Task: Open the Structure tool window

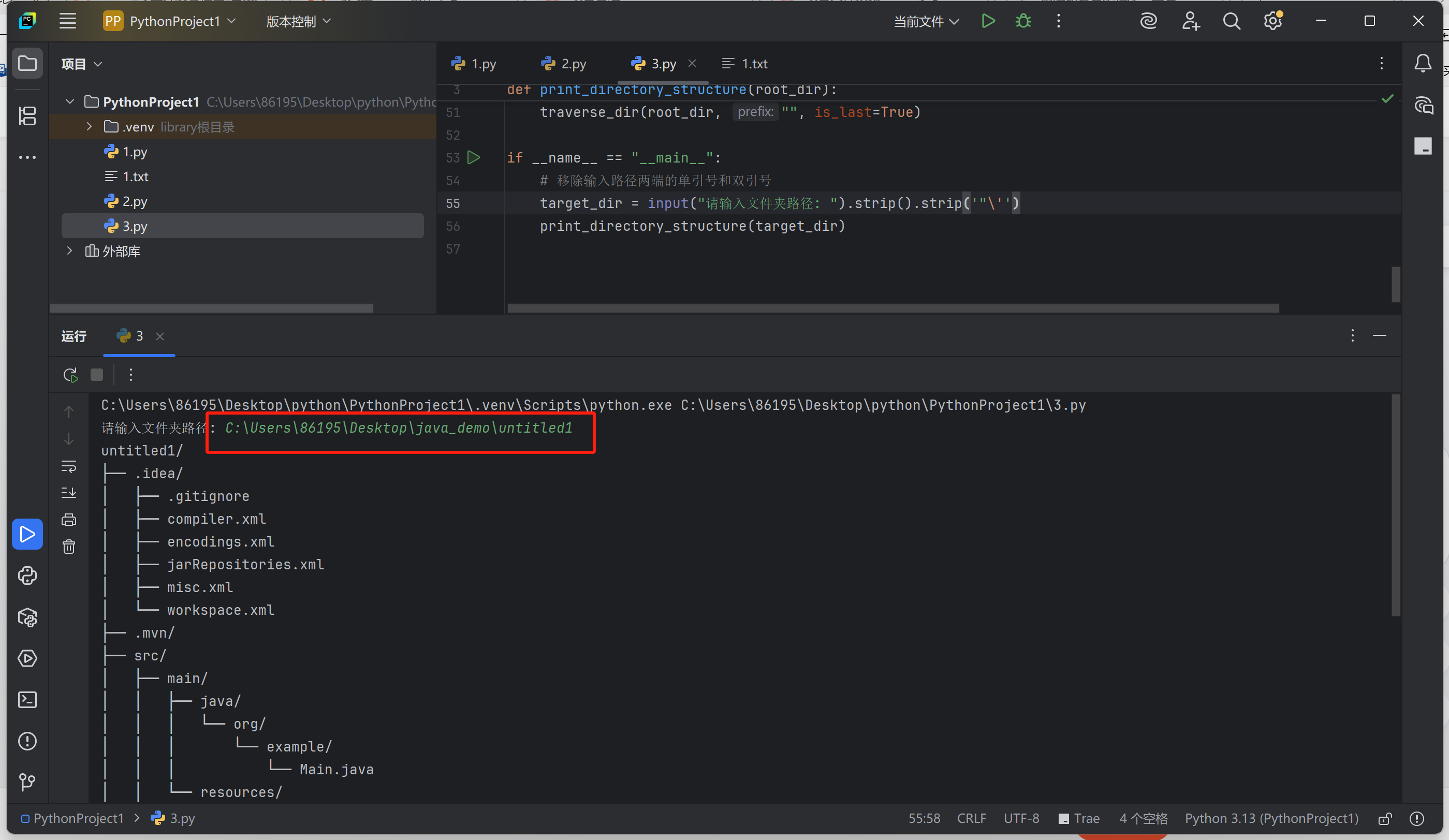Action: click(x=27, y=115)
